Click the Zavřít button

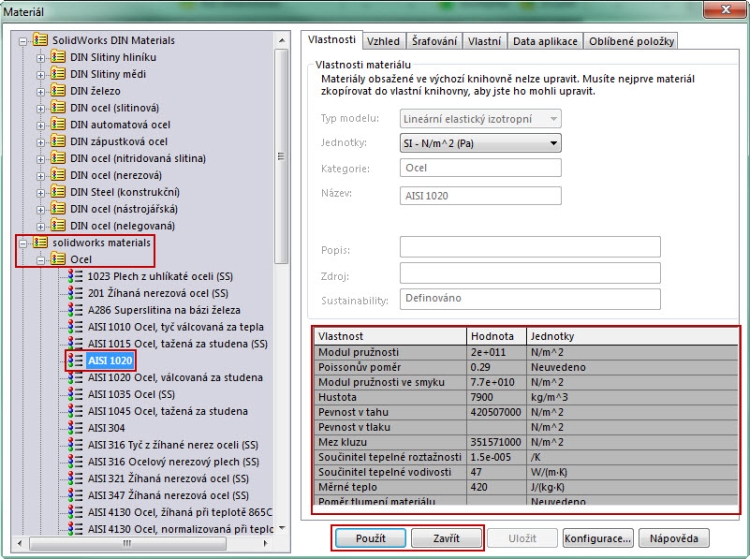click(x=446, y=538)
